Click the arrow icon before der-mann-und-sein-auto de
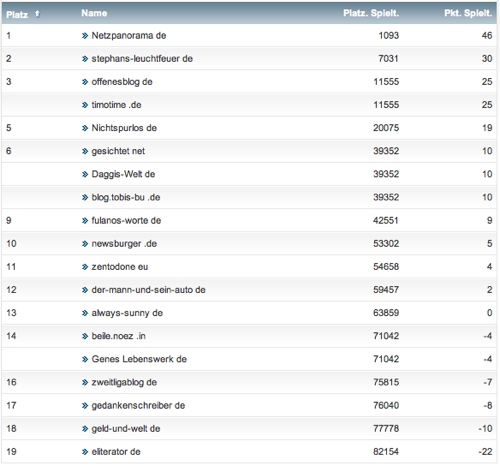The height and width of the screenshot is (466, 500). click(x=85, y=290)
